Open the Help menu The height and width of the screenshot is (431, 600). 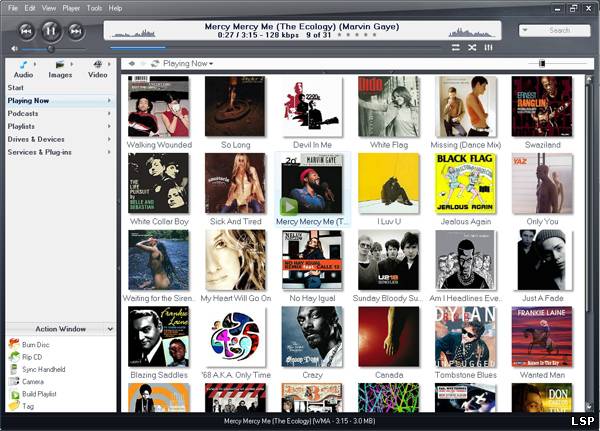(115, 8)
